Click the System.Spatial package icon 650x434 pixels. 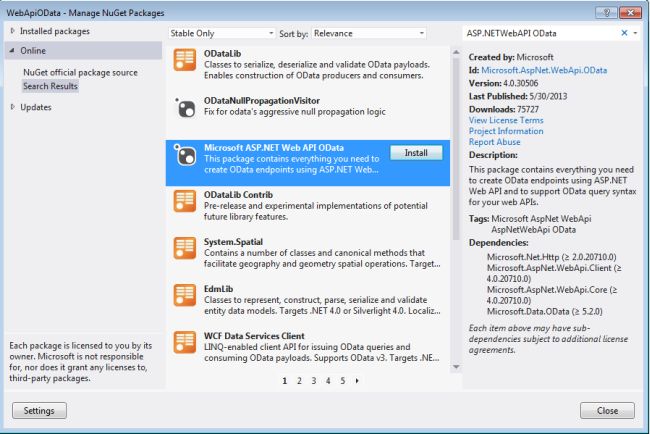[185, 248]
